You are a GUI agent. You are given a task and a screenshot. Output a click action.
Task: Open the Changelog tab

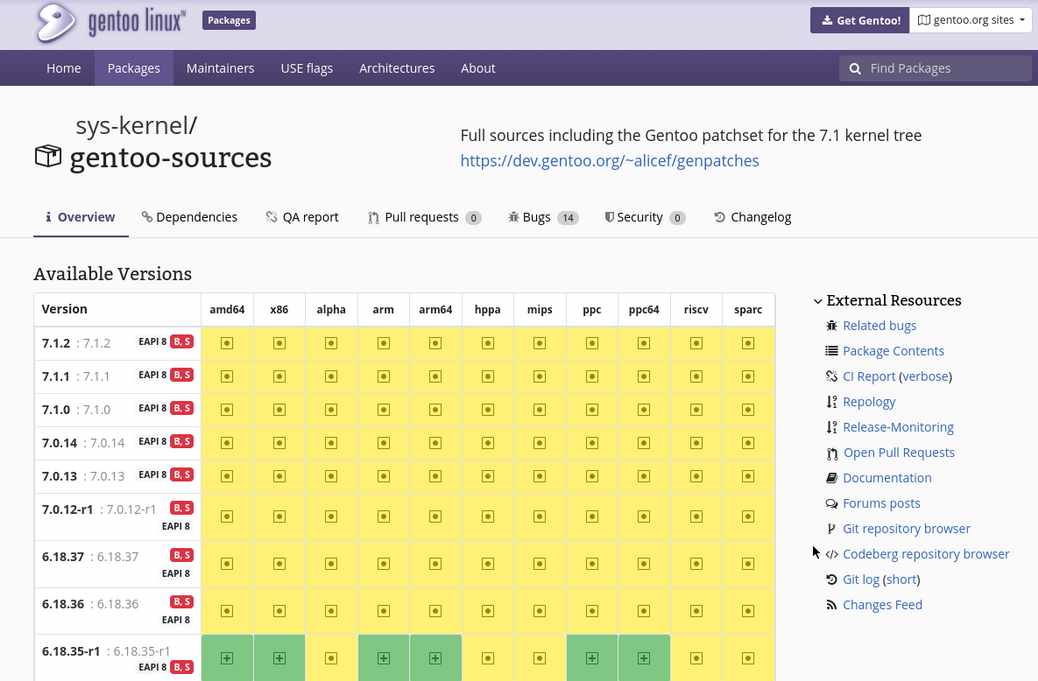click(x=753, y=217)
